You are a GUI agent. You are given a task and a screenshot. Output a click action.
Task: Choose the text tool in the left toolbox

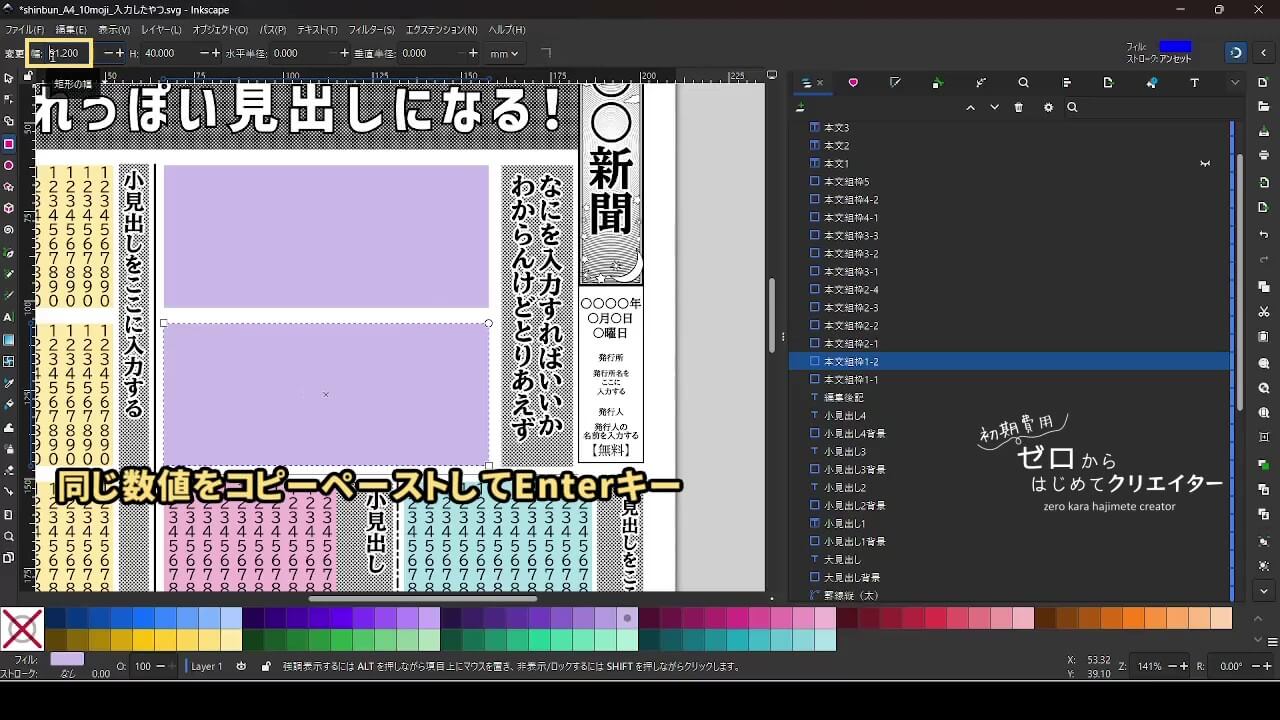pyautogui.click(x=9, y=317)
